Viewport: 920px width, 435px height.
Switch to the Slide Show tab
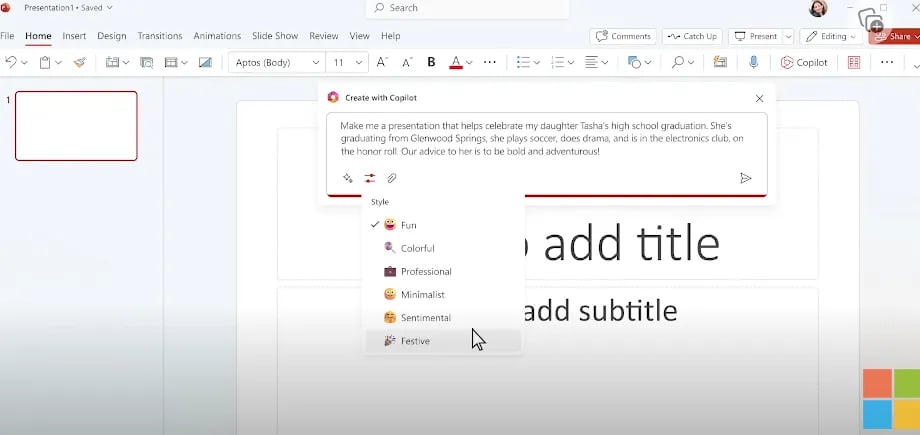click(x=275, y=36)
